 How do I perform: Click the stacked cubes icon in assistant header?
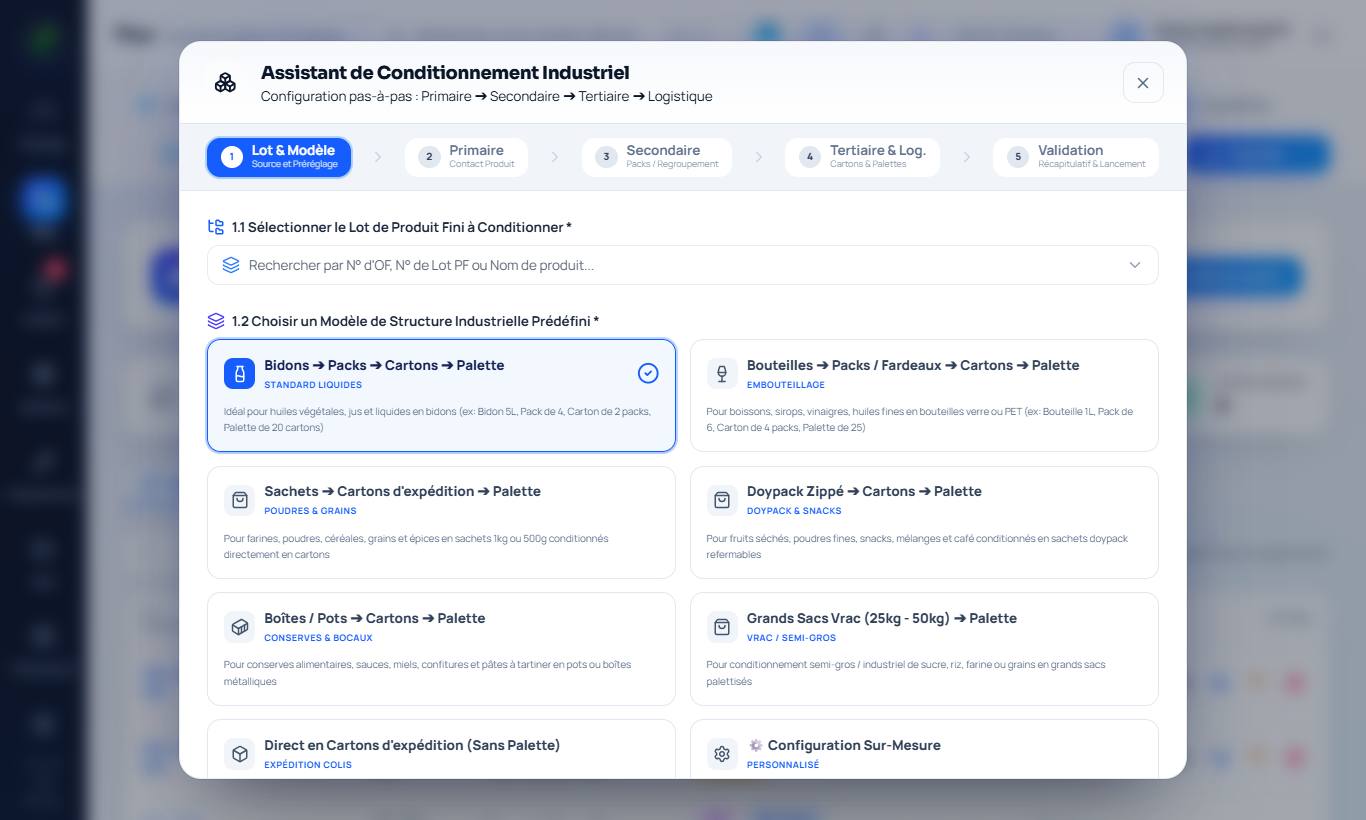pos(225,83)
